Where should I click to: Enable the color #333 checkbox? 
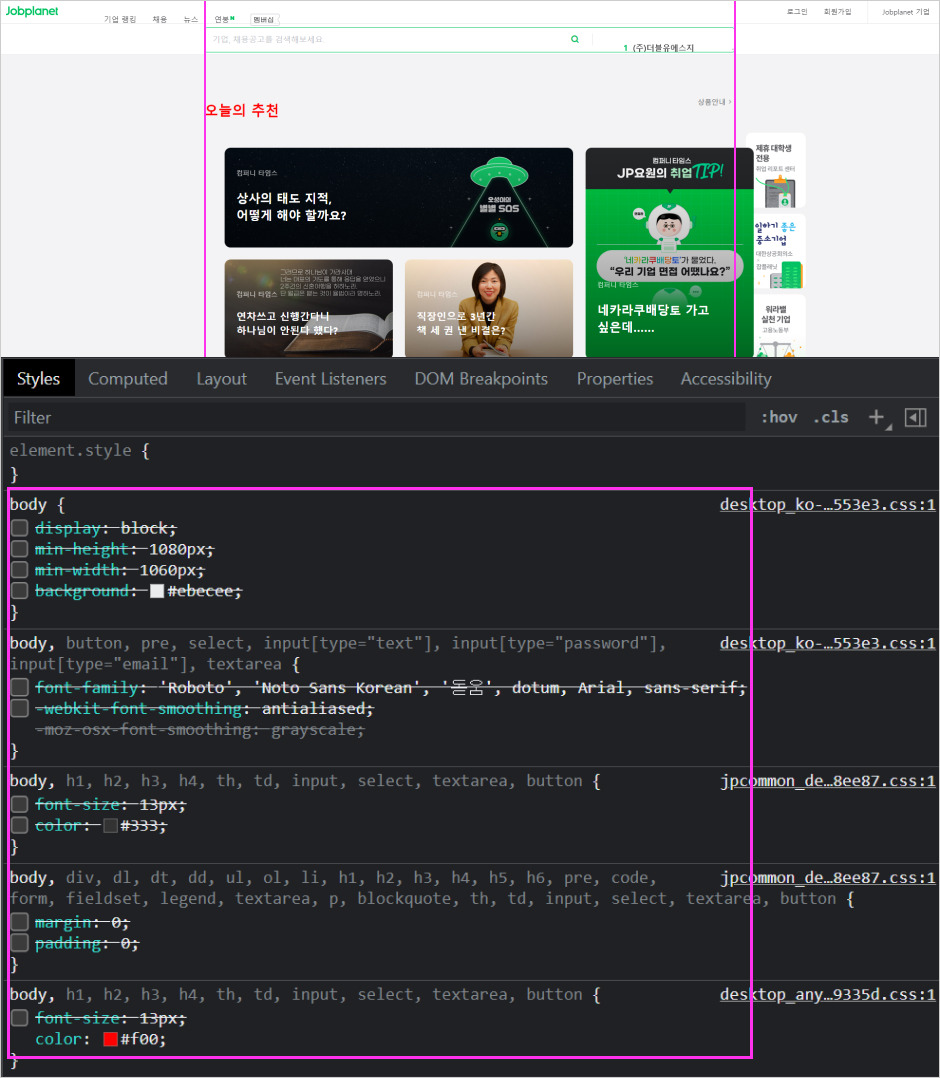pos(19,825)
